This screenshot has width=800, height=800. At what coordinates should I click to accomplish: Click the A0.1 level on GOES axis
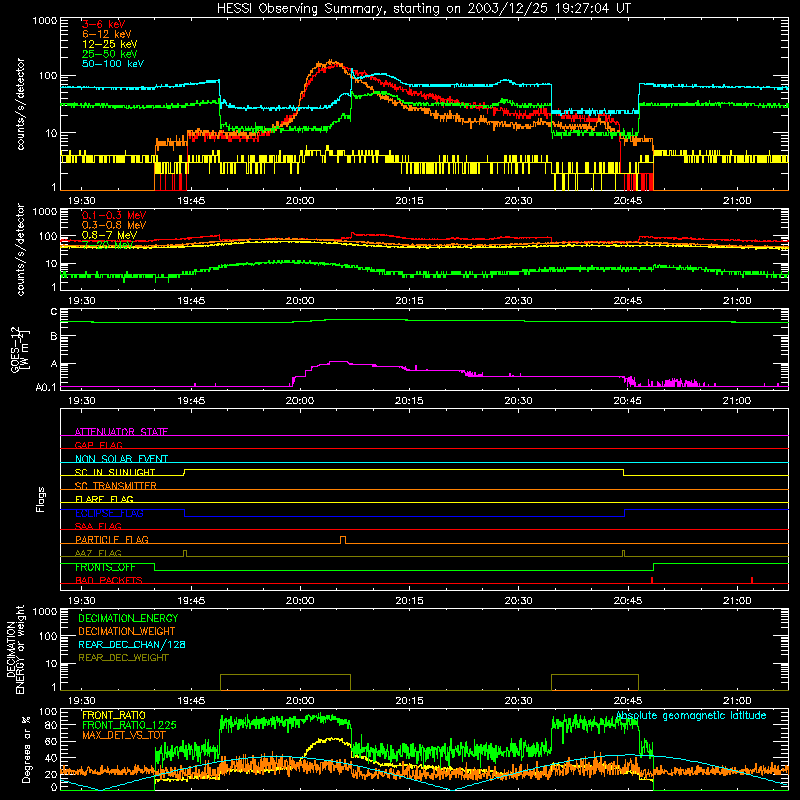tap(46, 388)
